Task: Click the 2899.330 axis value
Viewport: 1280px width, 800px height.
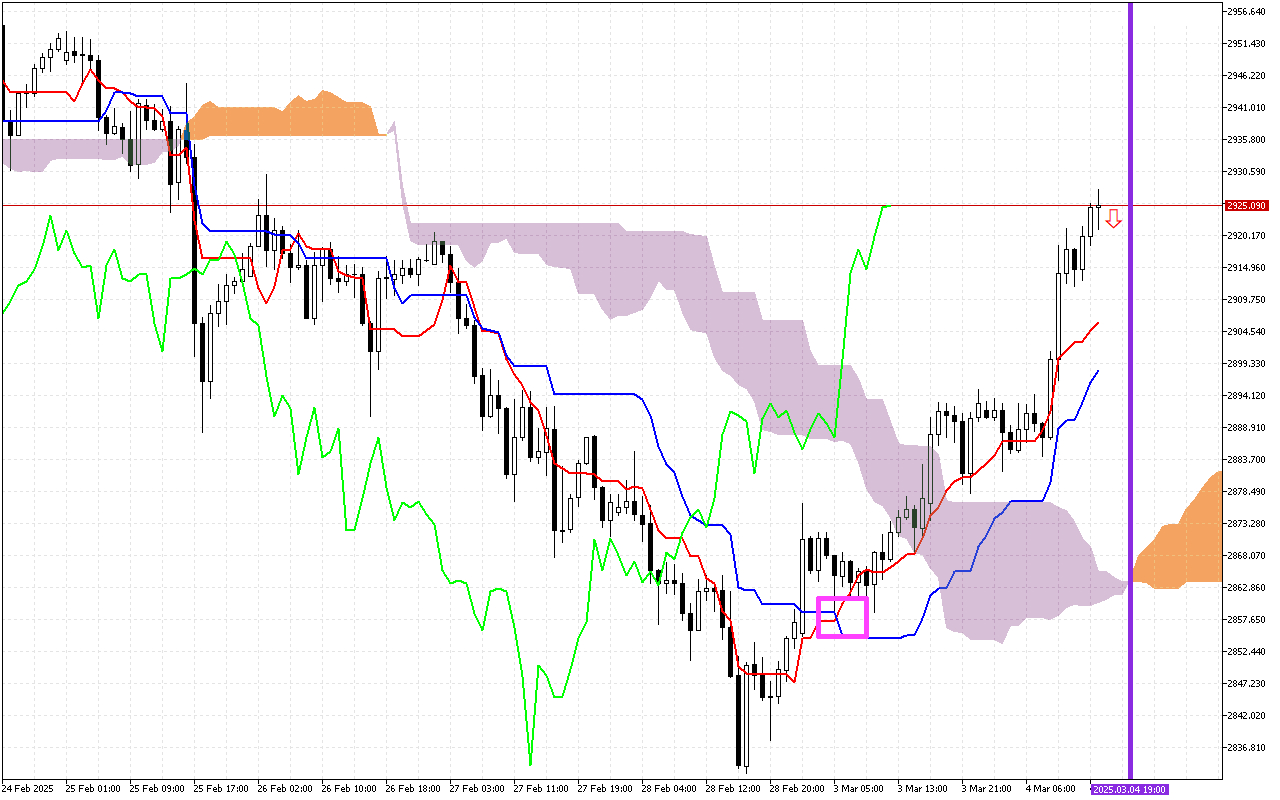Action: 1246,364
